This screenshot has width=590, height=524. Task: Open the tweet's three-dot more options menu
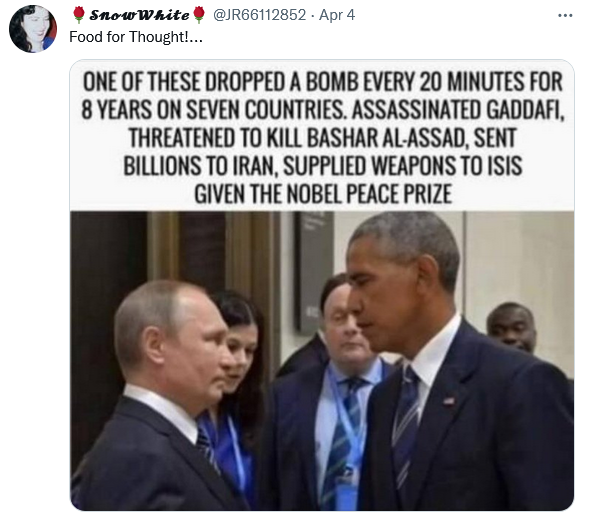(x=565, y=15)
